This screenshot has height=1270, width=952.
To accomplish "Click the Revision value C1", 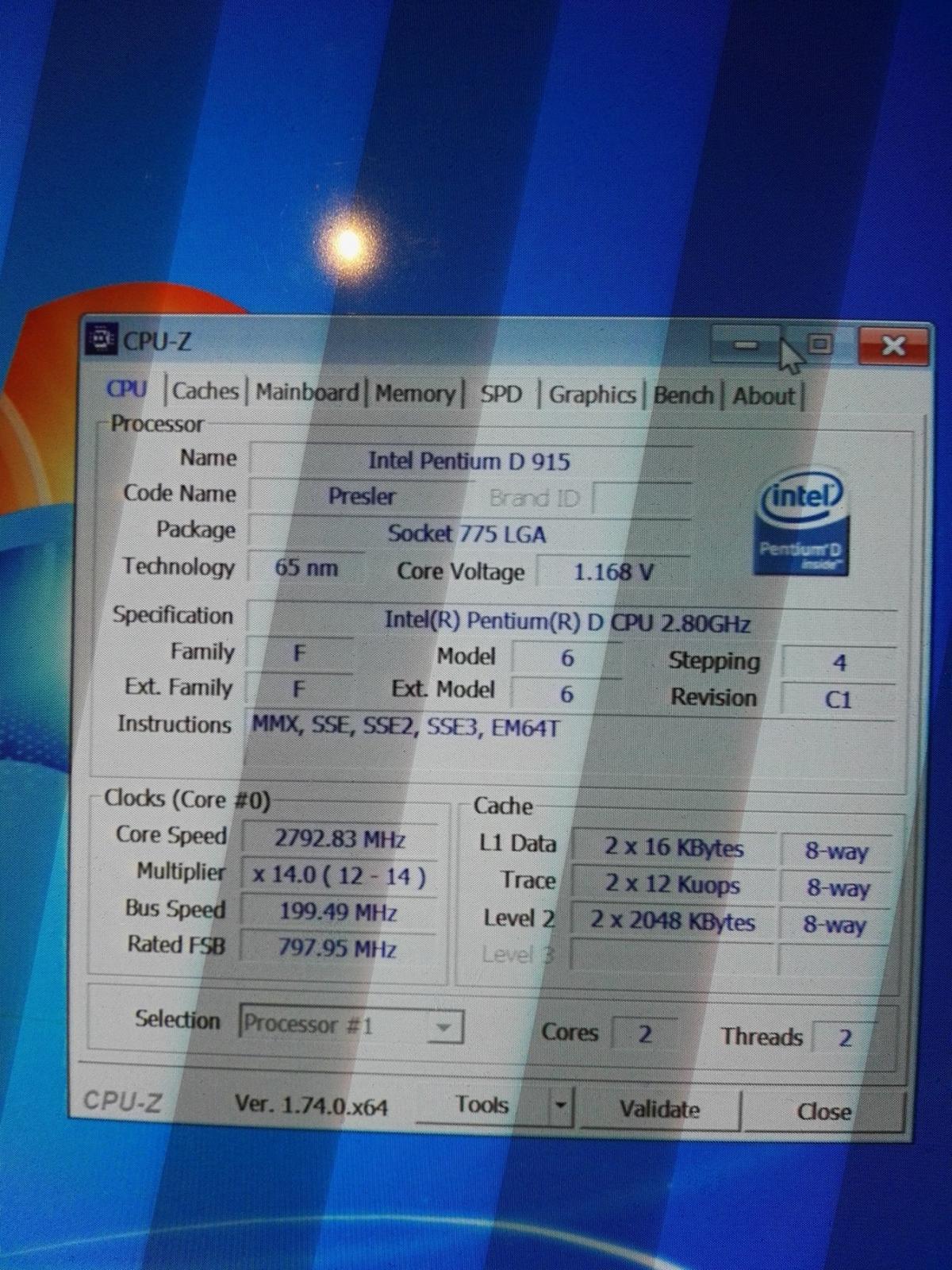I will coord(838,699).
